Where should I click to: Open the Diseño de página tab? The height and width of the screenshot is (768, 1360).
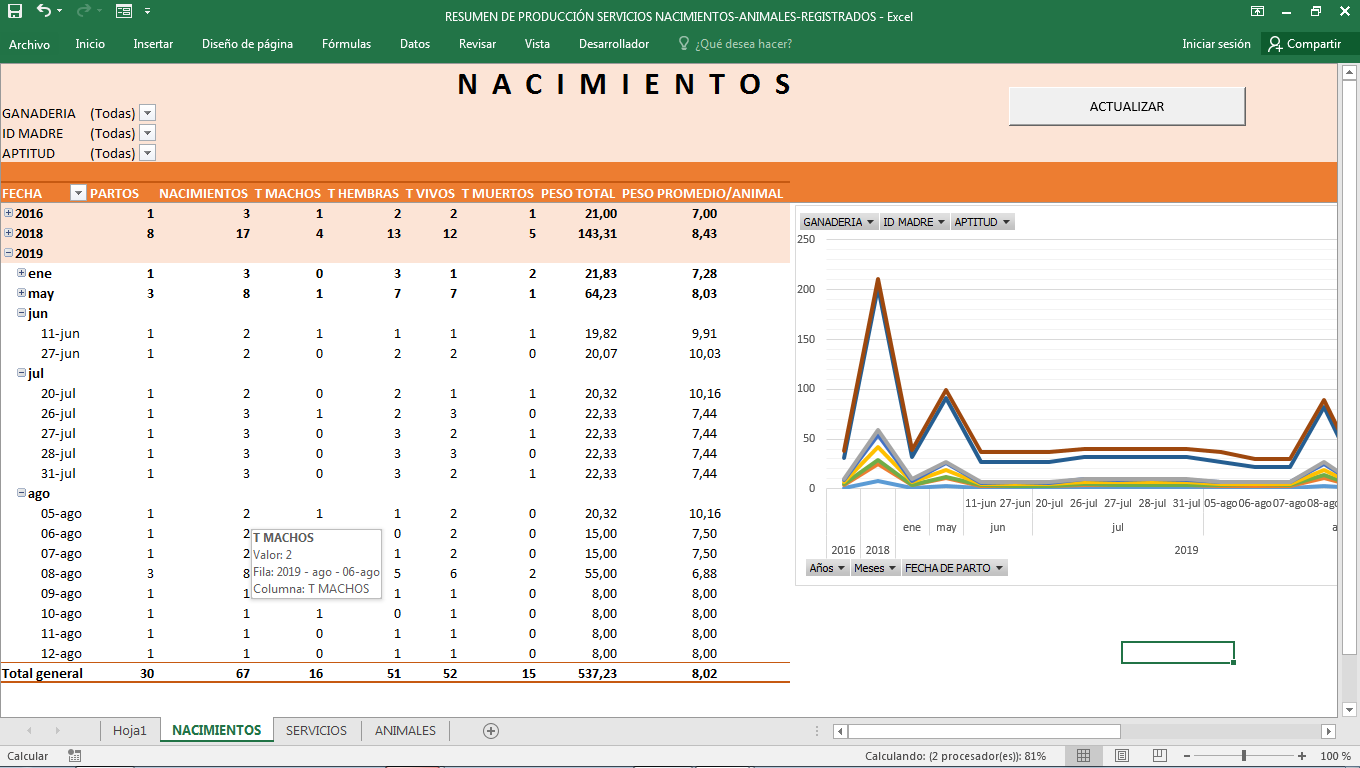pyautogui.click(x=247, y=44)
